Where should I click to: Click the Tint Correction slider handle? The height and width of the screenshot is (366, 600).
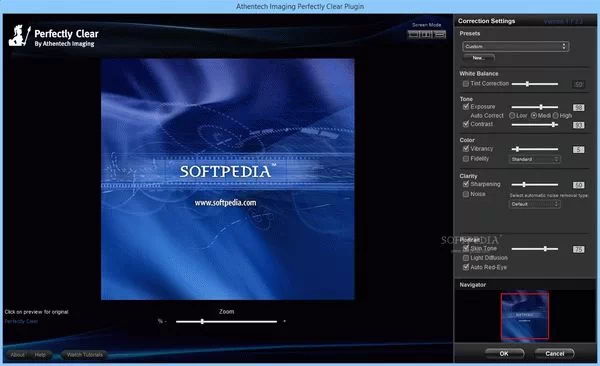click(x=527, y=84)
